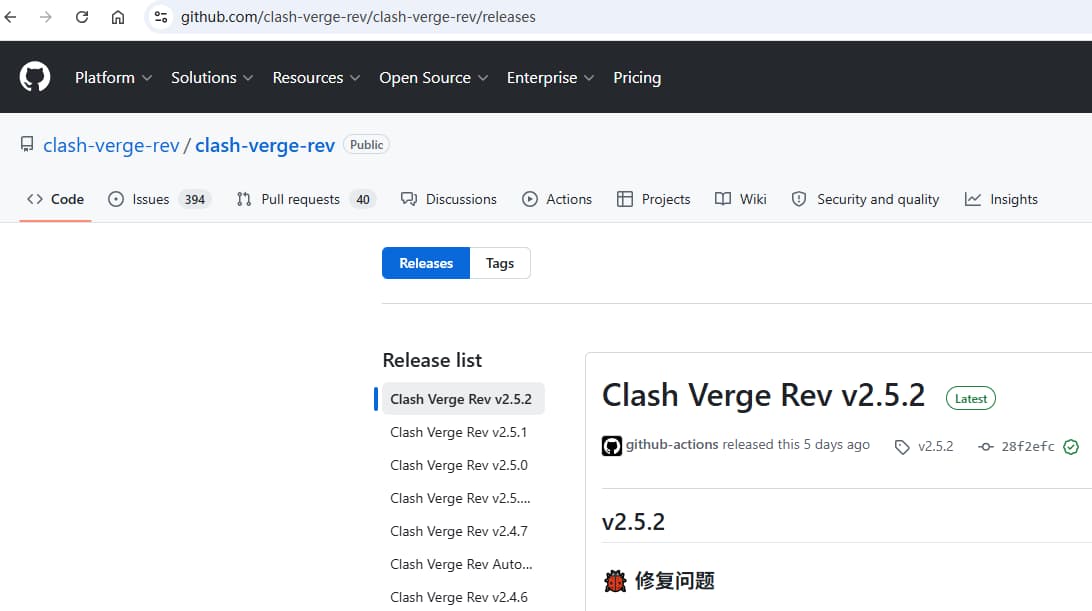Click the Public badge

(366, 144)
